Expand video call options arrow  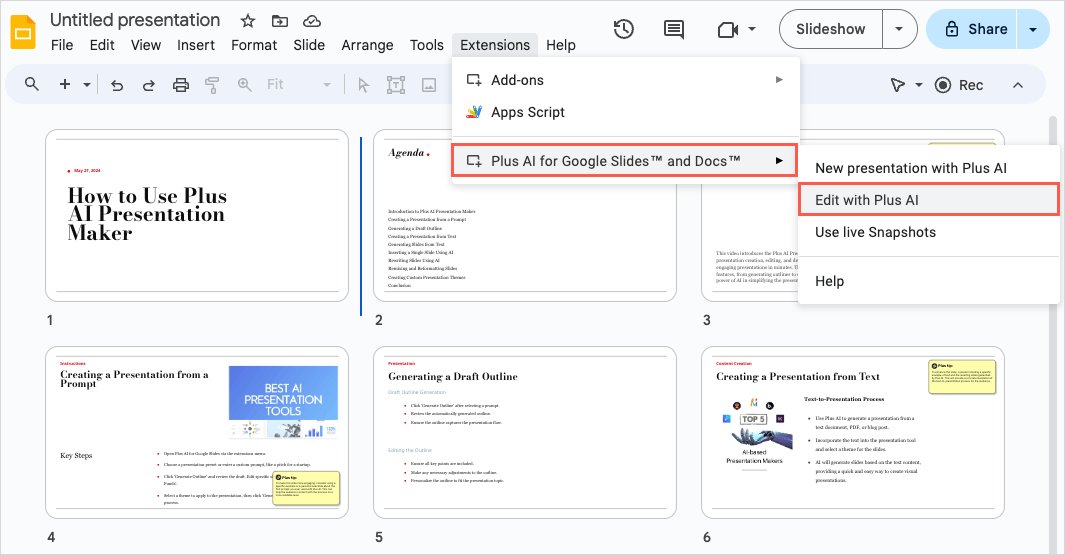[x=752, y=29]
